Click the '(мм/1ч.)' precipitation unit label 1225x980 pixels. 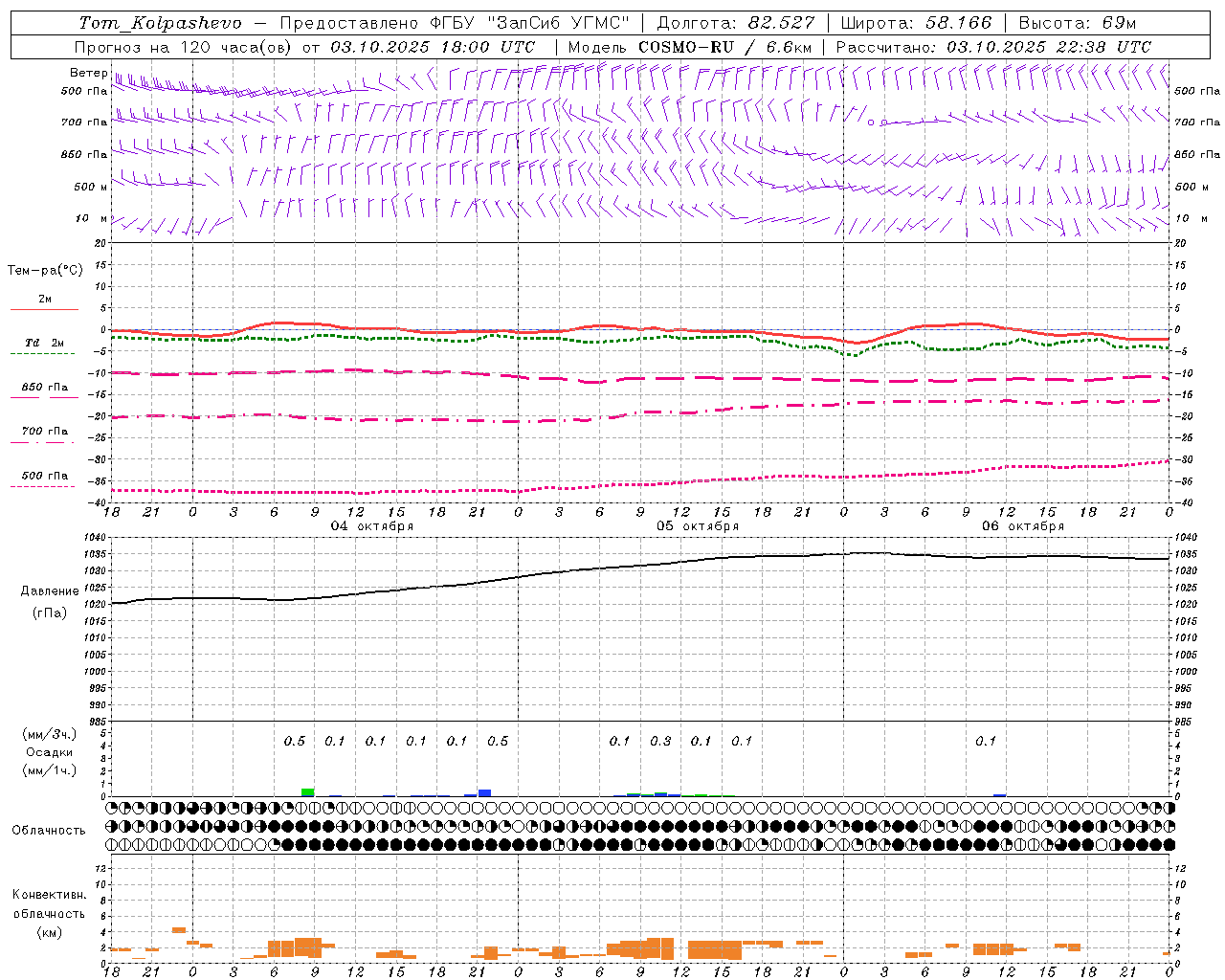(50, 770)
